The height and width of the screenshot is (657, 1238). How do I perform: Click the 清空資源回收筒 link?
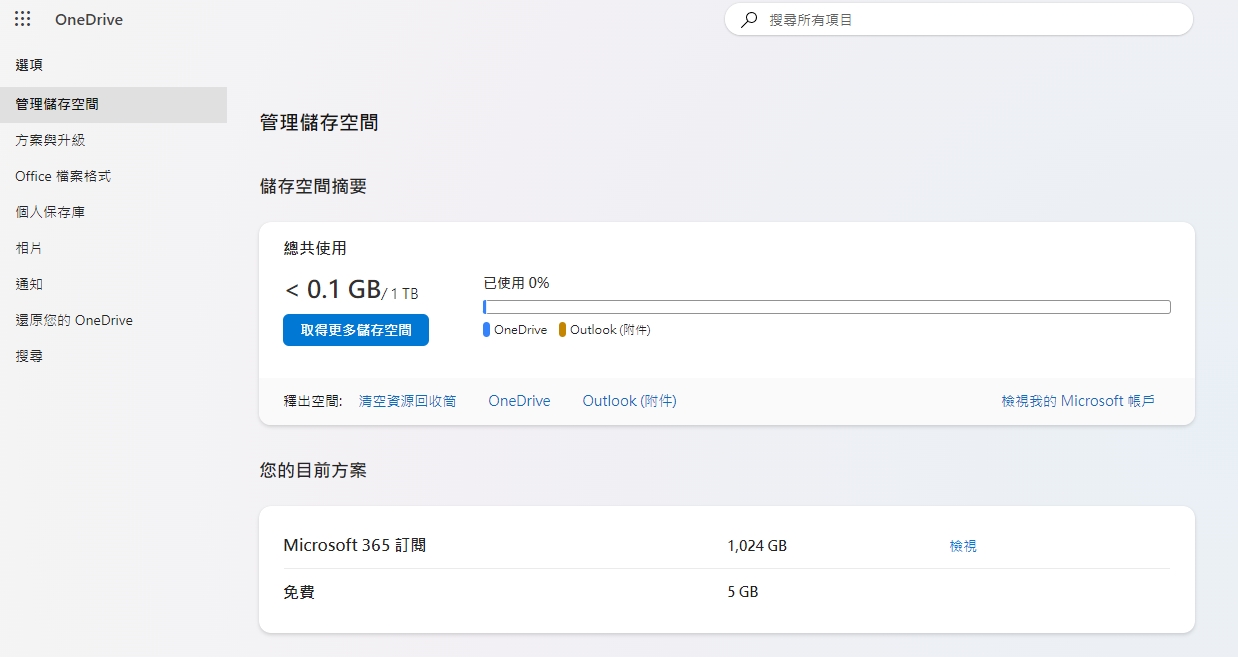click(x=408, y=400)
